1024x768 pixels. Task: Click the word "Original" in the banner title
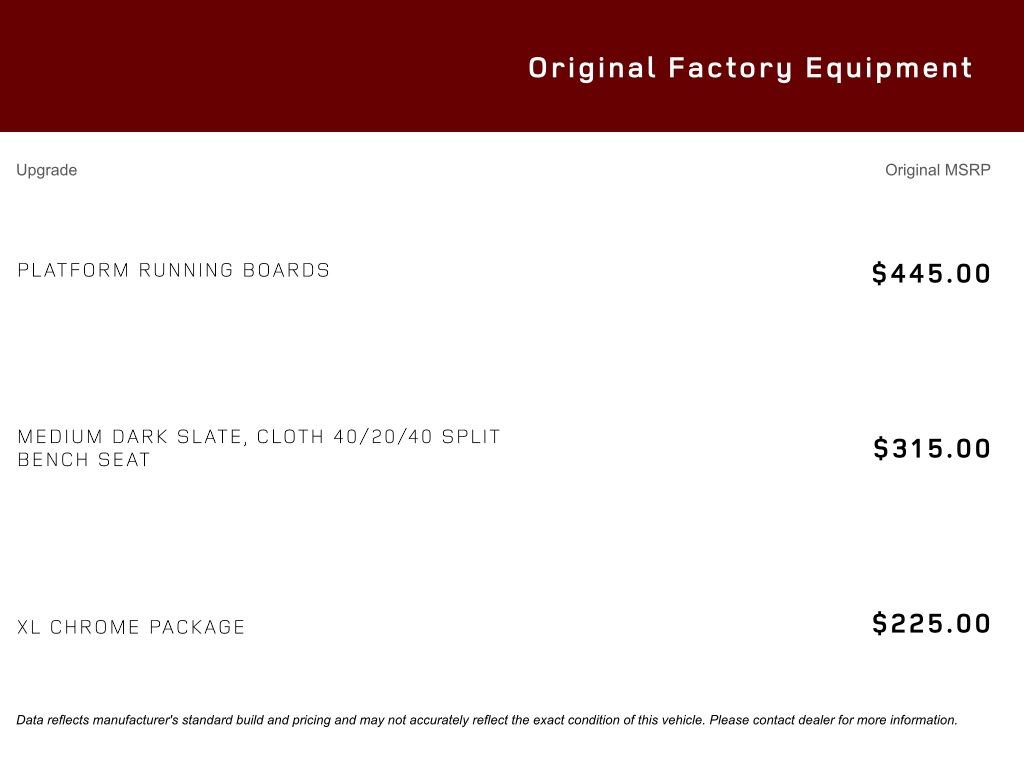(x=592, y=68)
